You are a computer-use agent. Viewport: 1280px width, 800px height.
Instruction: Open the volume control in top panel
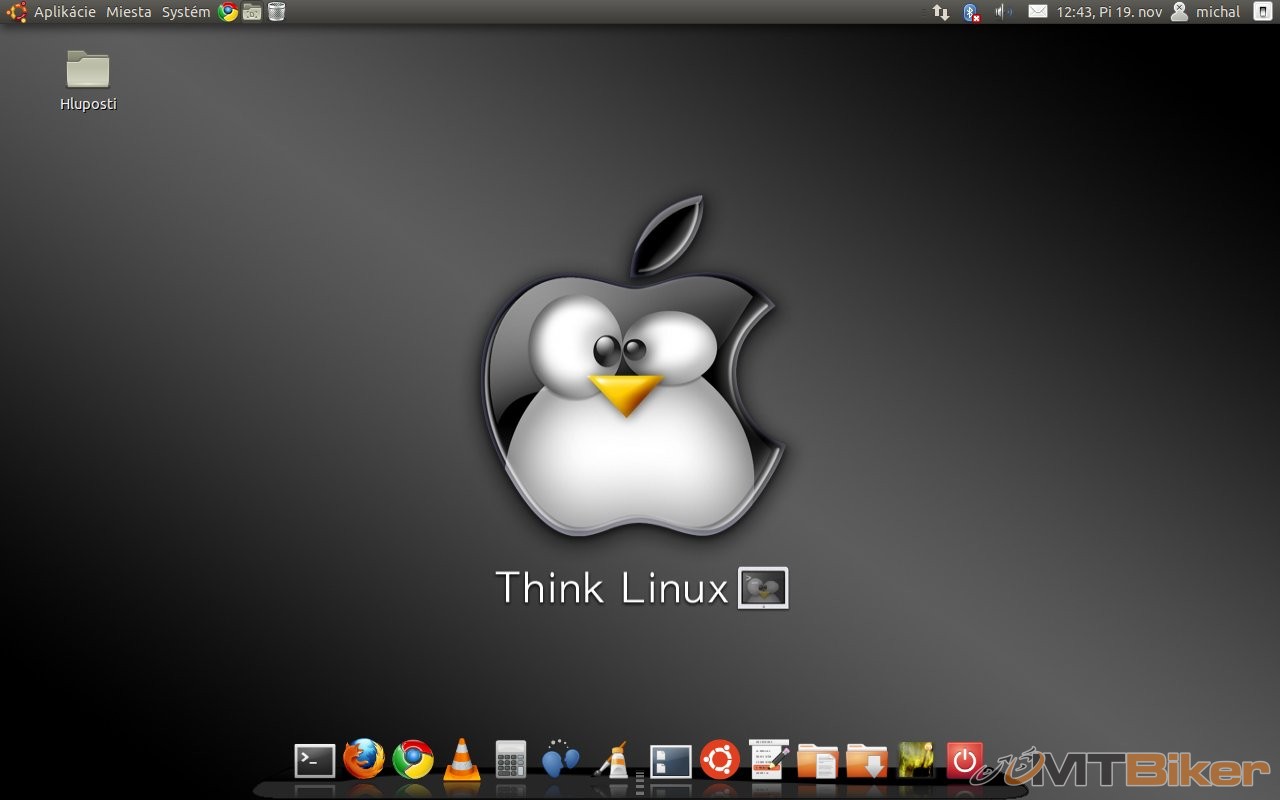(x=1003, y=12)
